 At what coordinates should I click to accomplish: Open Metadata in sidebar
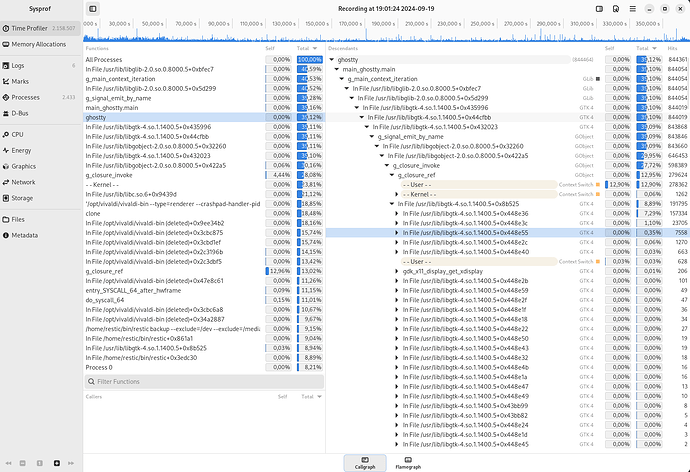(x=40, y=235)
